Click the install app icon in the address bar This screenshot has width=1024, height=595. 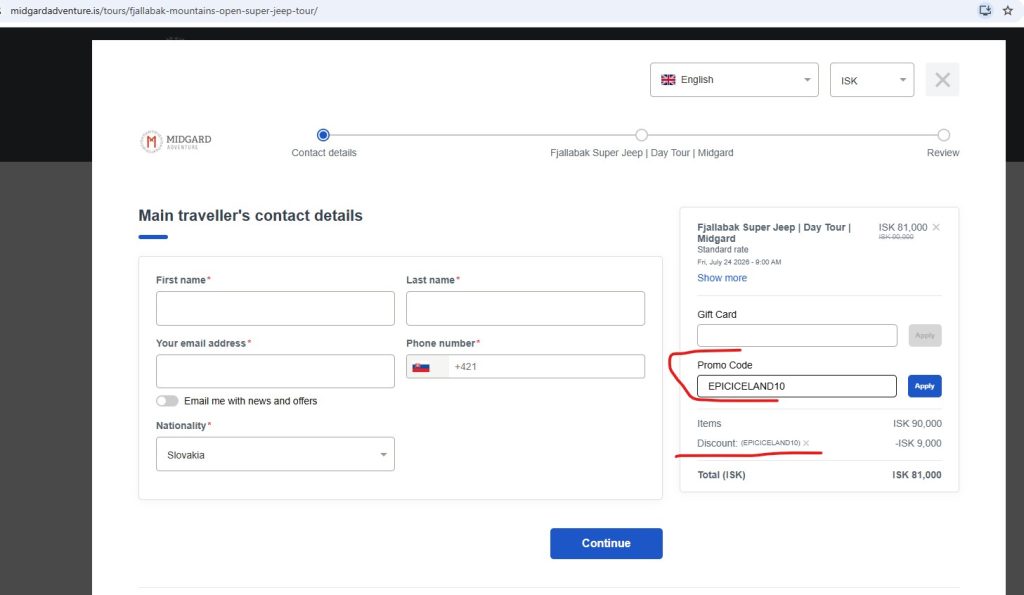point(985,10)
